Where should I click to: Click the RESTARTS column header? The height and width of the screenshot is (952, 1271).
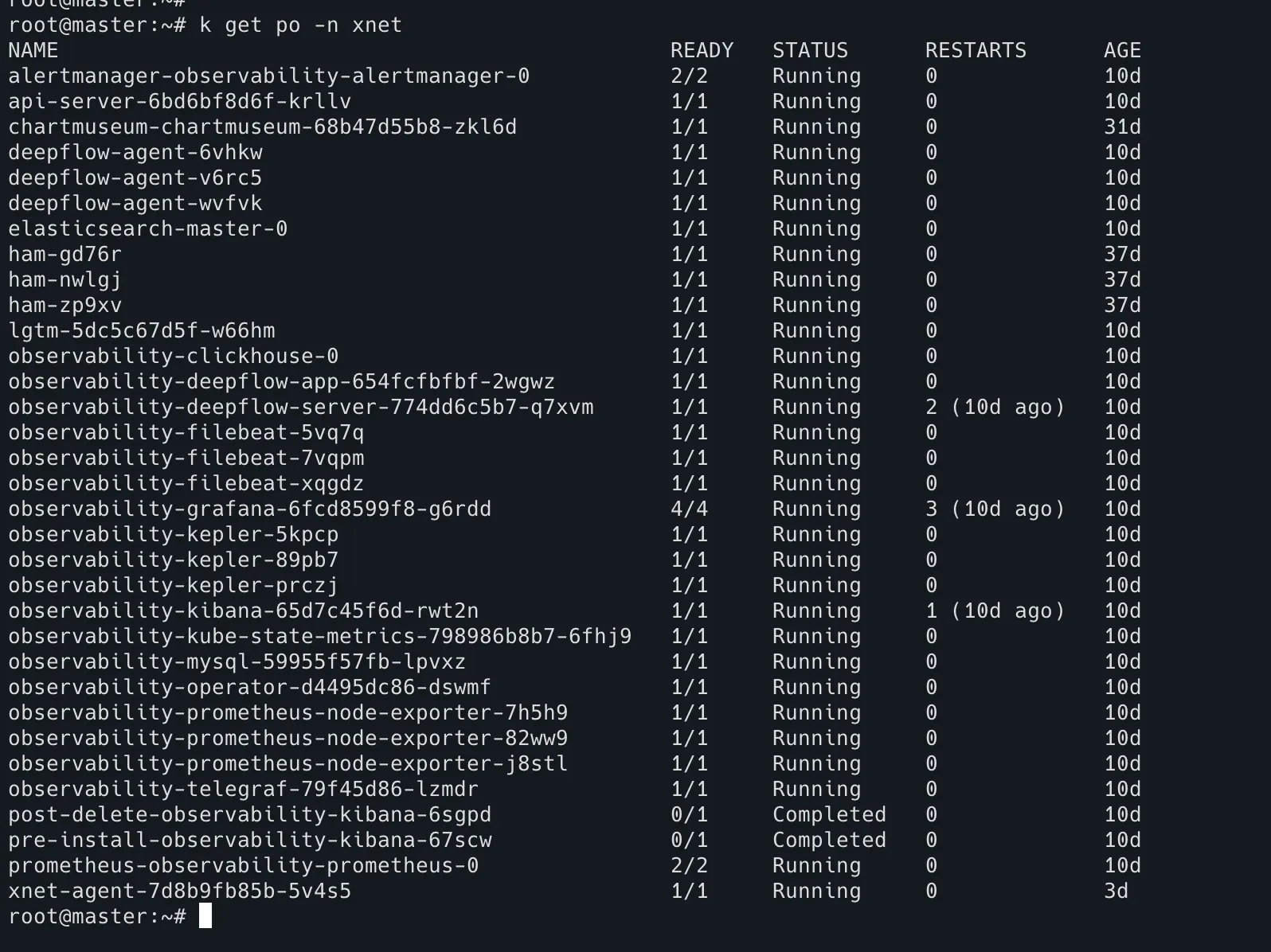coord(976,50)
